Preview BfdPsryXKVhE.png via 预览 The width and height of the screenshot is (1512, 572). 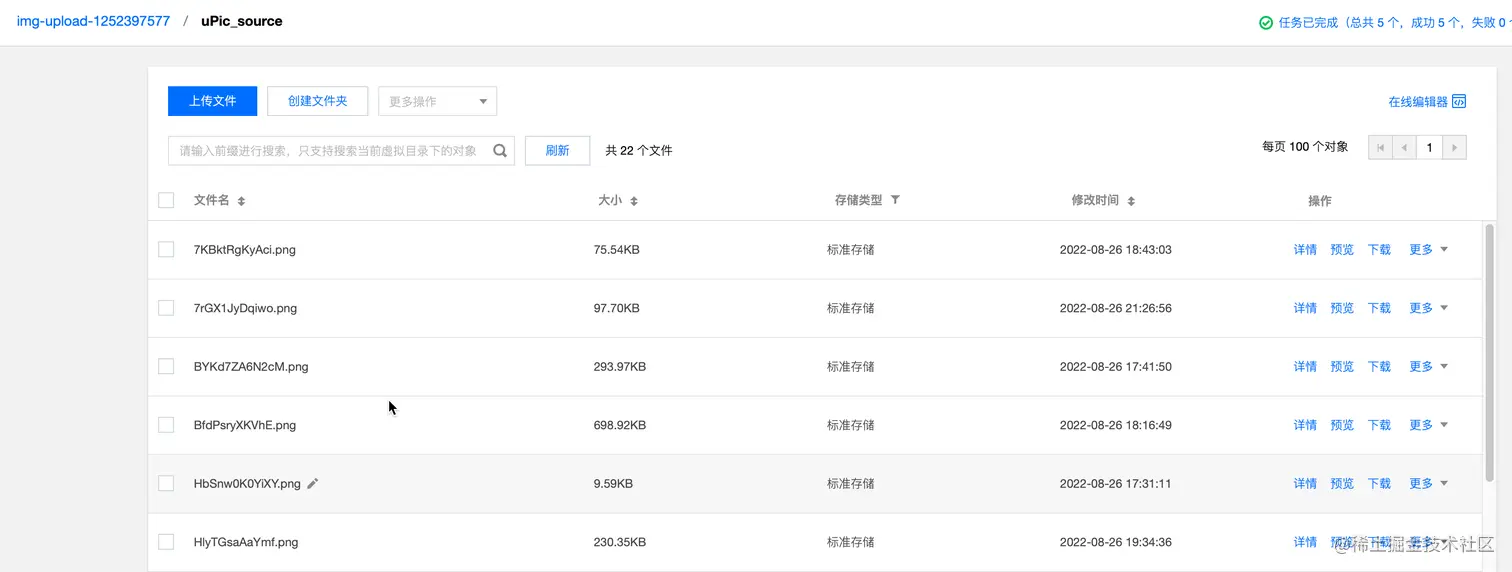tap(1342, 425)
